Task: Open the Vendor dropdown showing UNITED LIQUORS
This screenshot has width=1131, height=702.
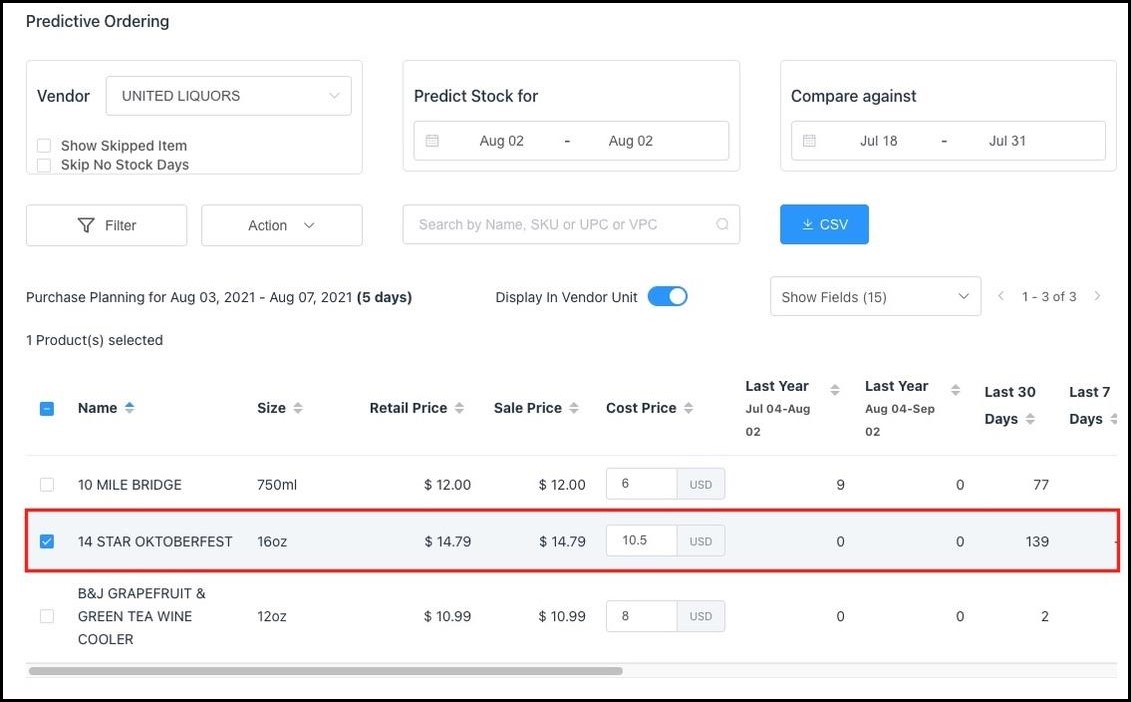Action: tap(228, 95)
